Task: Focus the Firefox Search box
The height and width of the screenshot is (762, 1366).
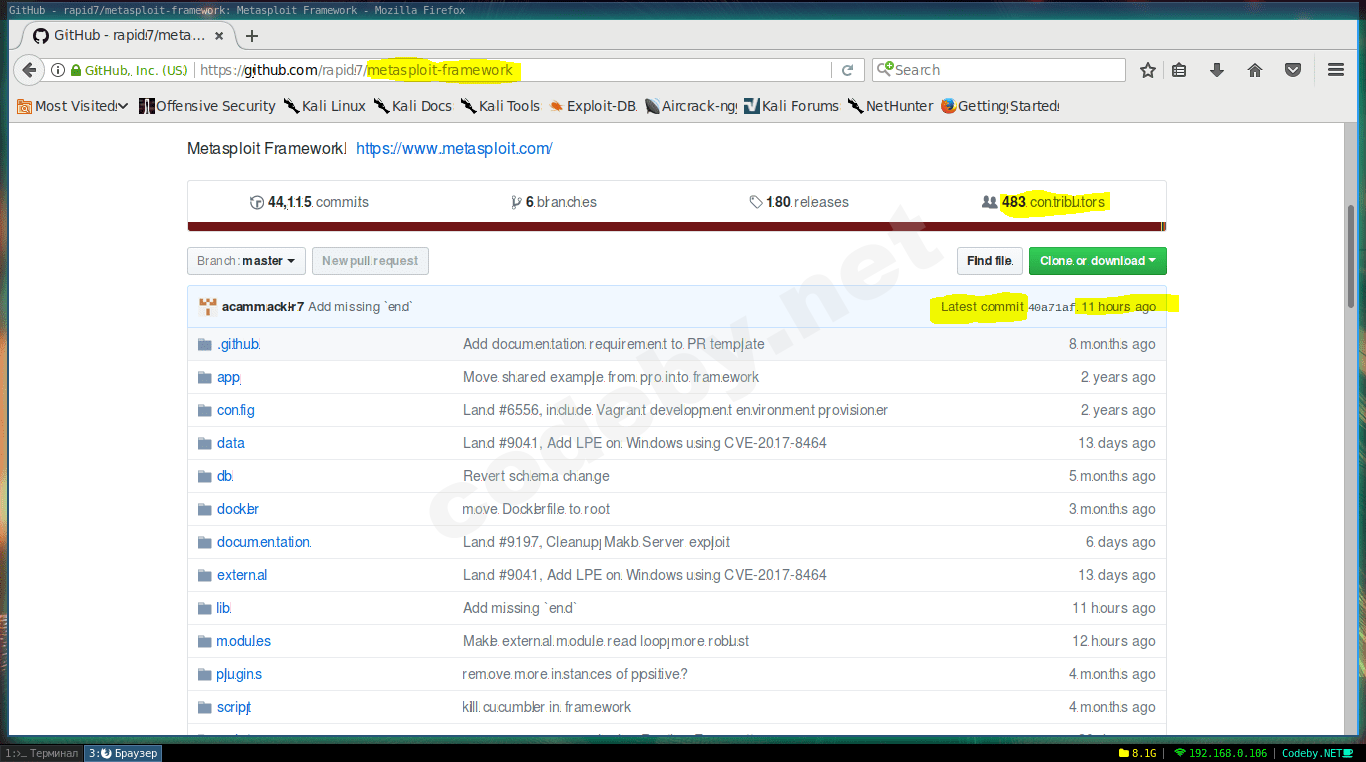Action: [999, 70]
